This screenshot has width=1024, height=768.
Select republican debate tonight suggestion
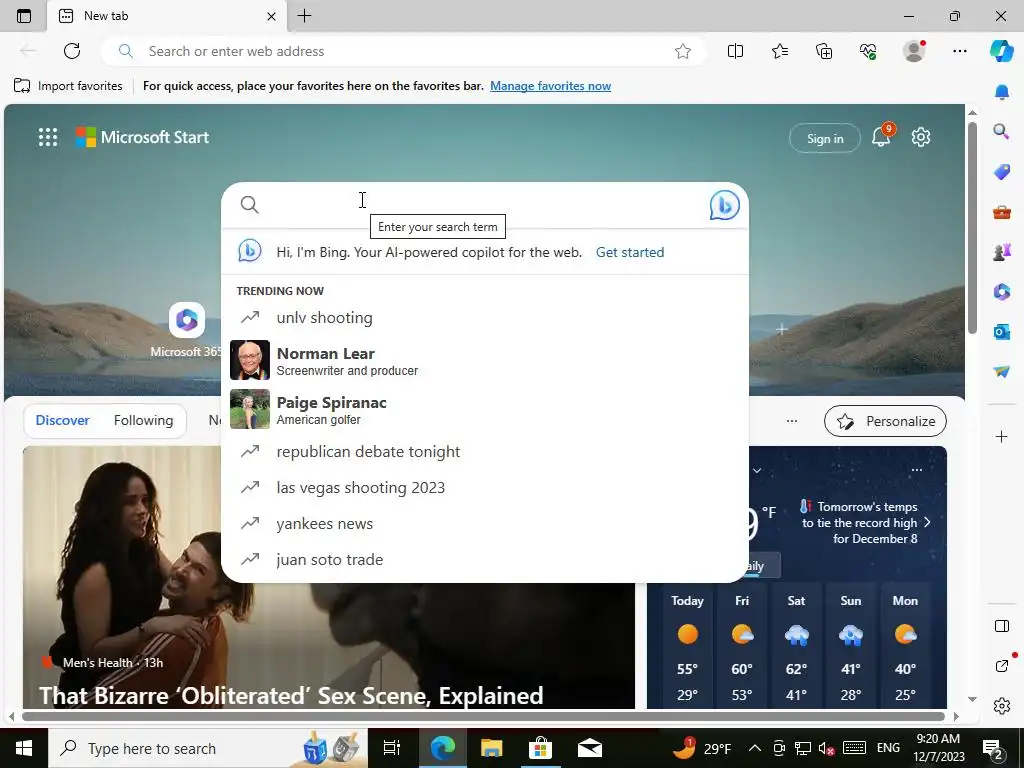(485, 451)
